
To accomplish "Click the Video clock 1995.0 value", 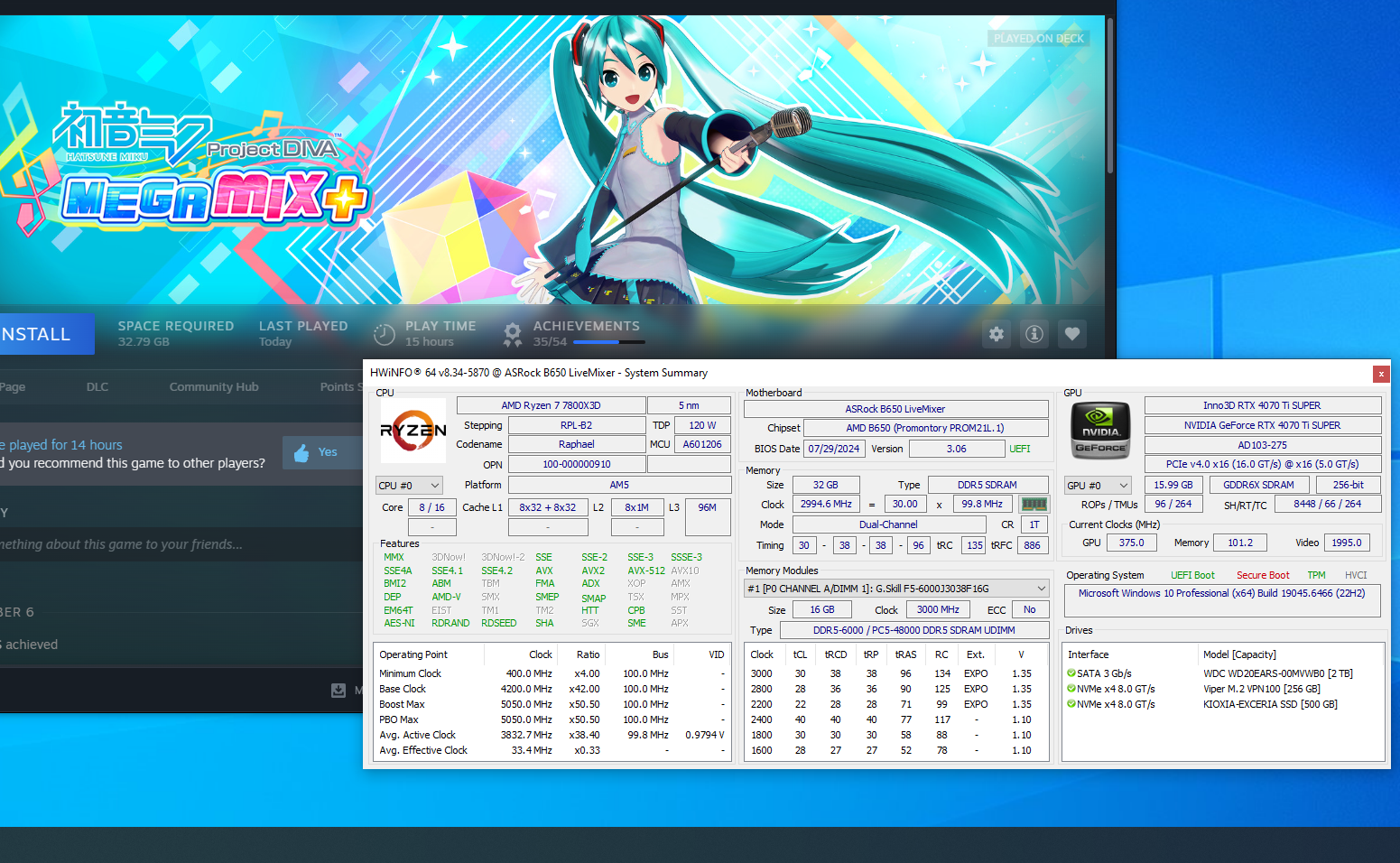I will tap(1347, 543).
